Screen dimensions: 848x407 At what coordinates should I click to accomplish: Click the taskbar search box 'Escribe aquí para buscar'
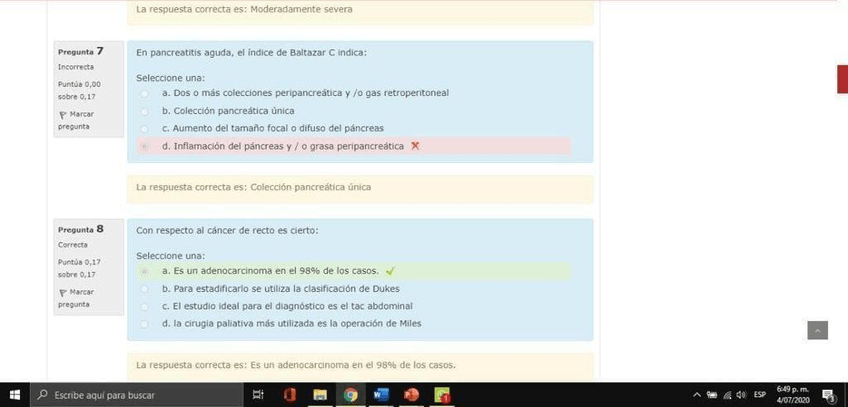click(136, 395)
